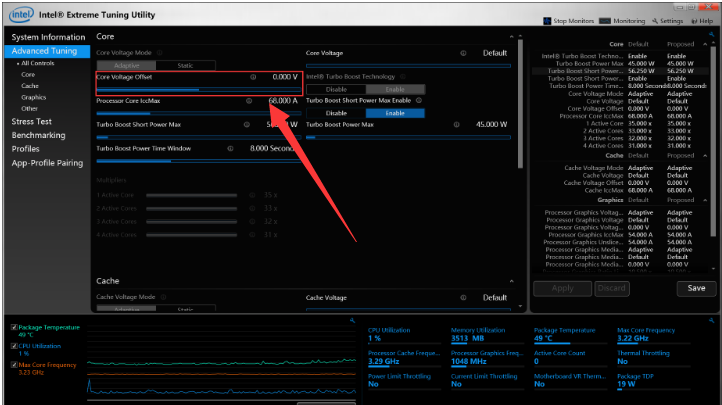The image size is (722, 405).
Task: Toggle the Max Core Frequency graph checkbox
Action: coord(14,364)
